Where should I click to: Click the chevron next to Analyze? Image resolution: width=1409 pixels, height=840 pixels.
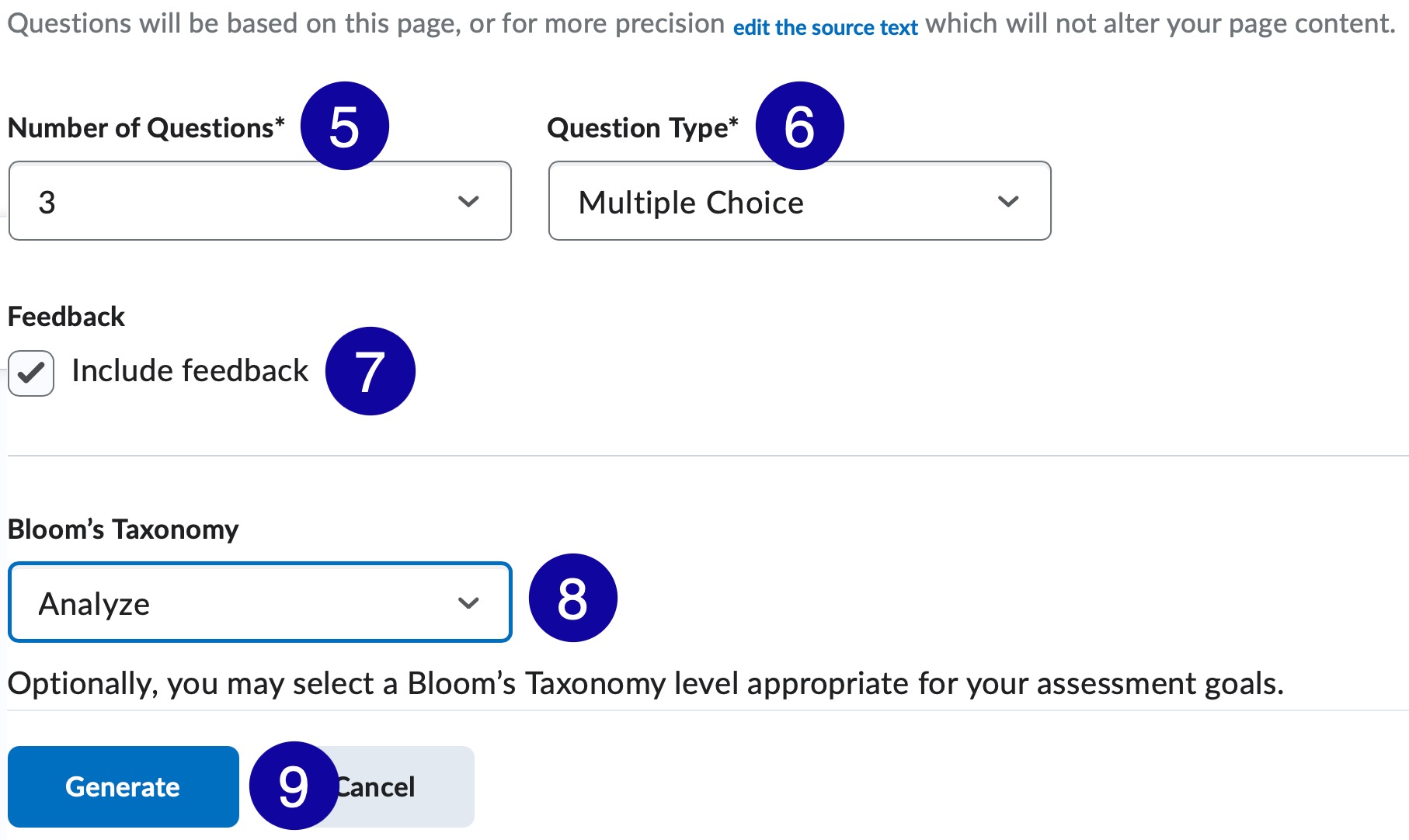coord(467,602)
